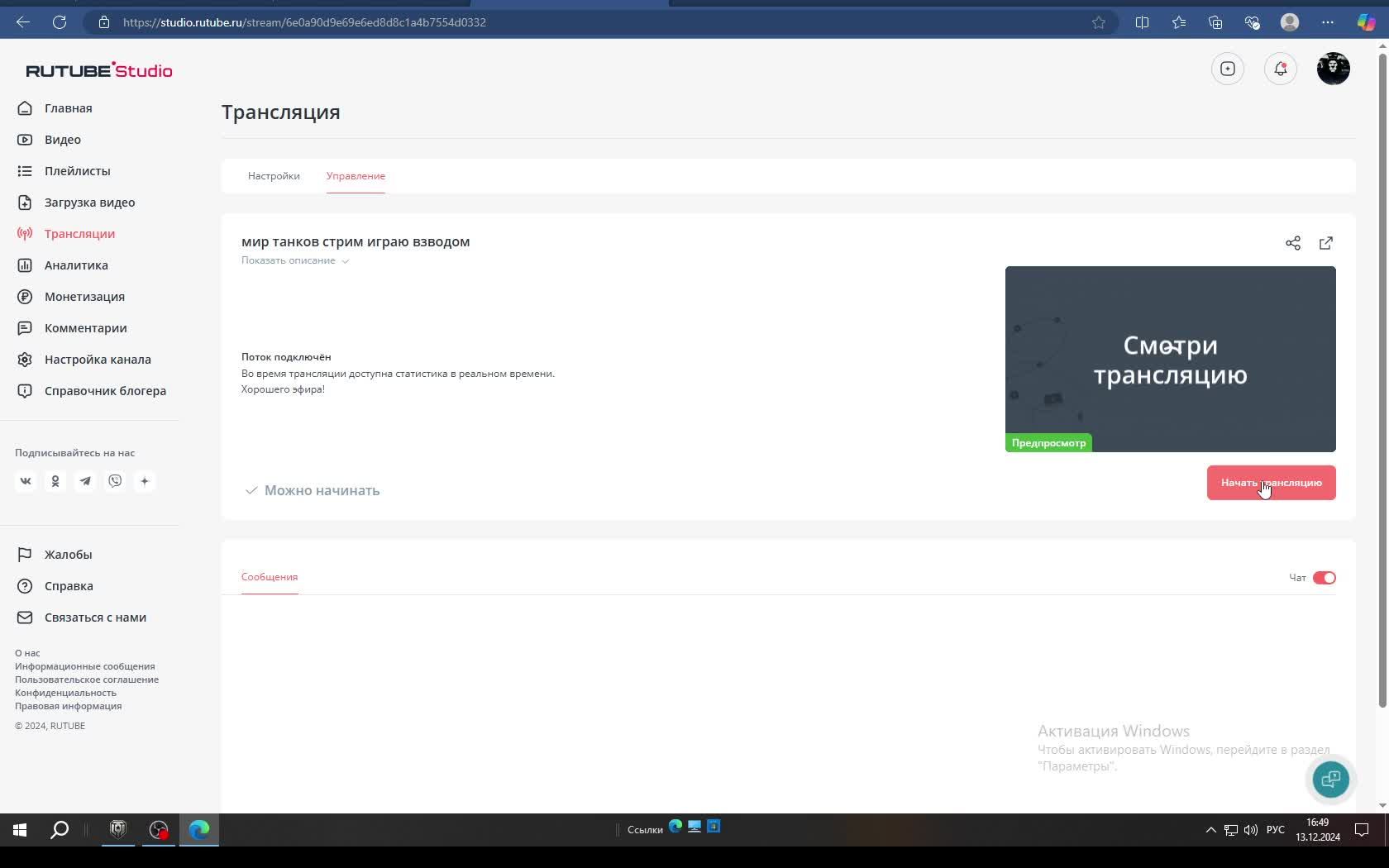Image resolution: width=1389 pixels, height=868 pixels.
Task: Open Browser essentials heart icon
Action: click(1252, 22)
